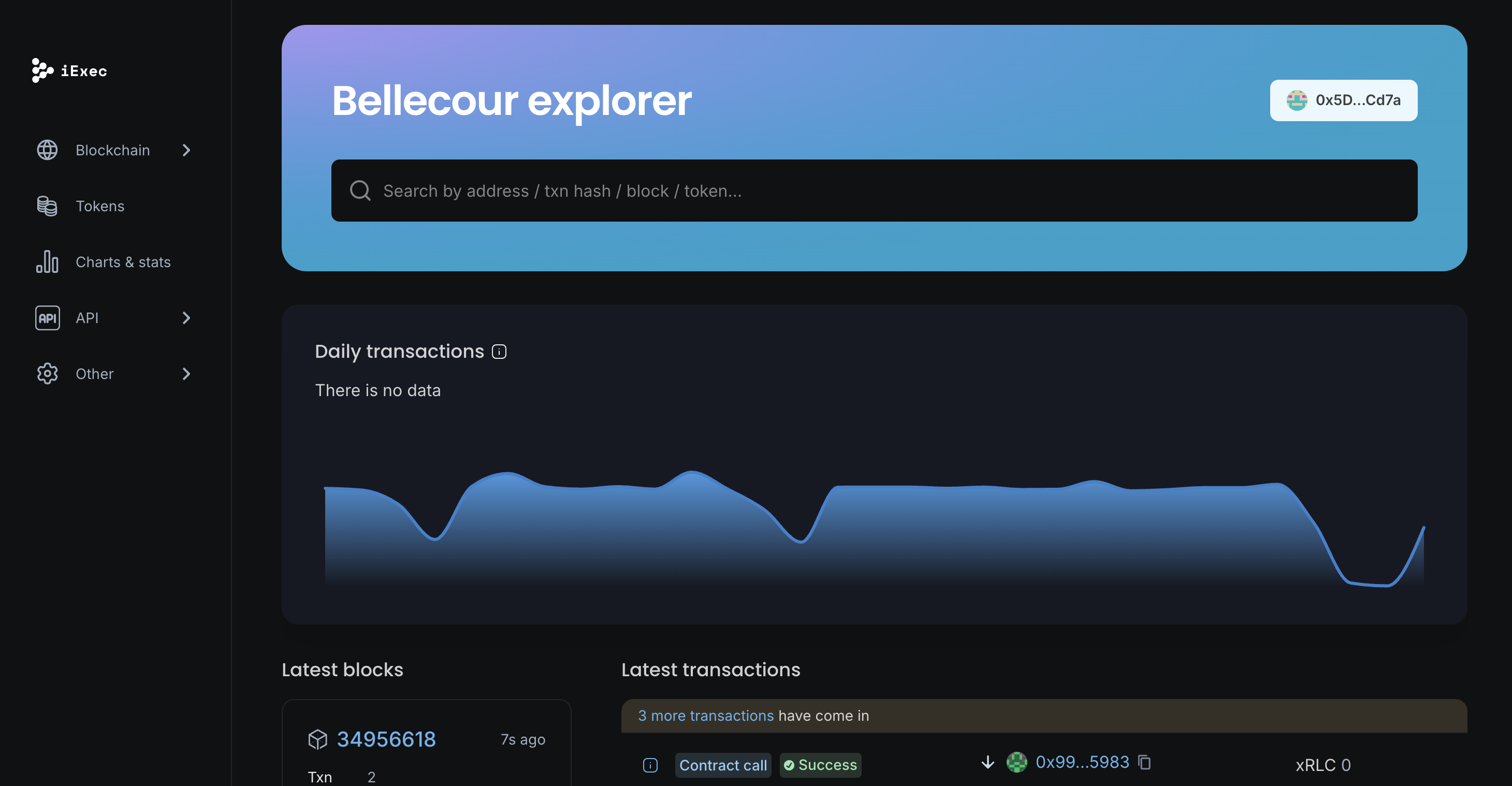The width and height of the screenshot is (1512, 786).
Task: Click the magnifier icon in the search bar
Action: click(x=360, y=190)
